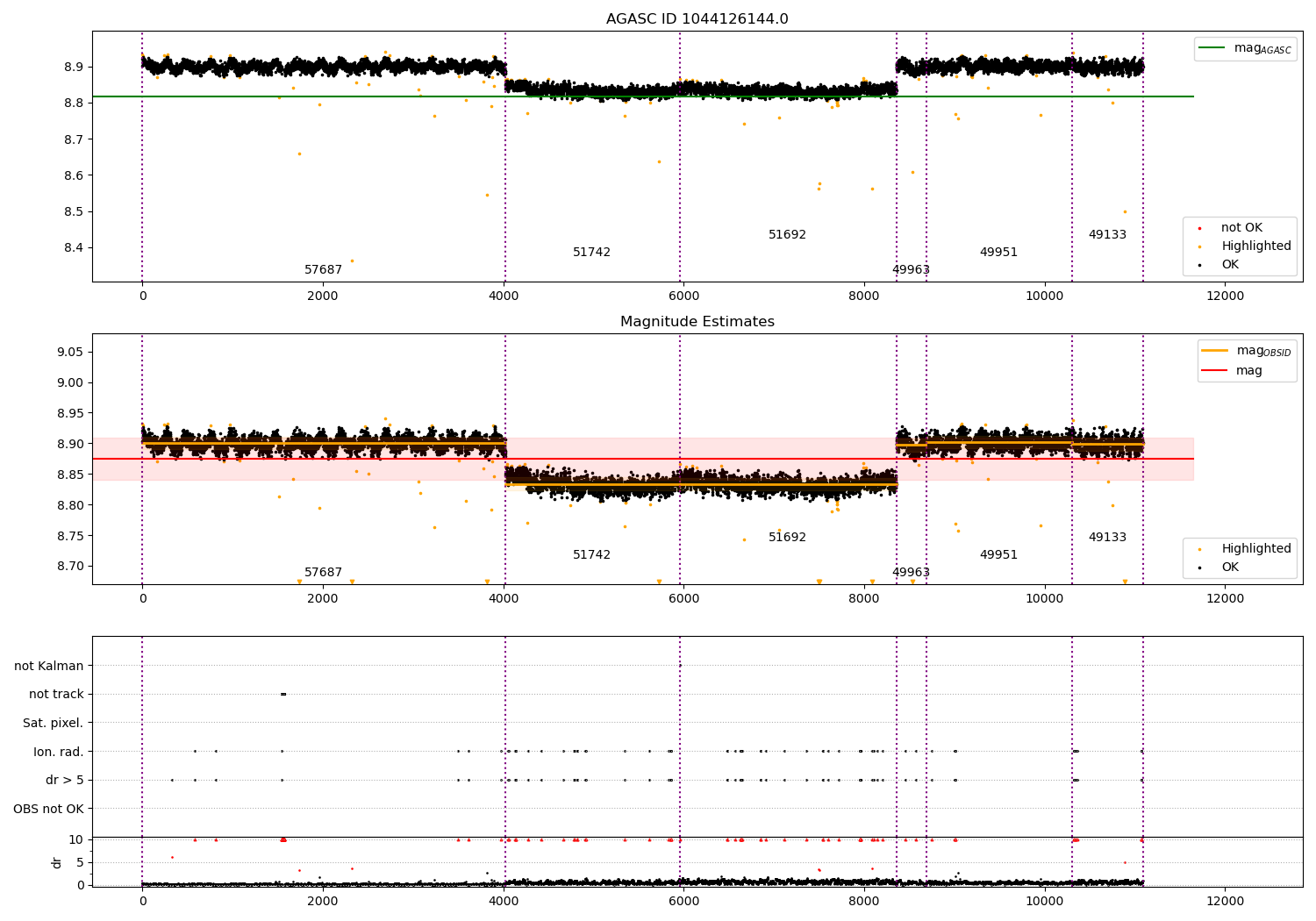Screen dimensions: 1316x921
Task: Click OBSID label 51742 in the top plot
Action: click(x=591, y=253)
